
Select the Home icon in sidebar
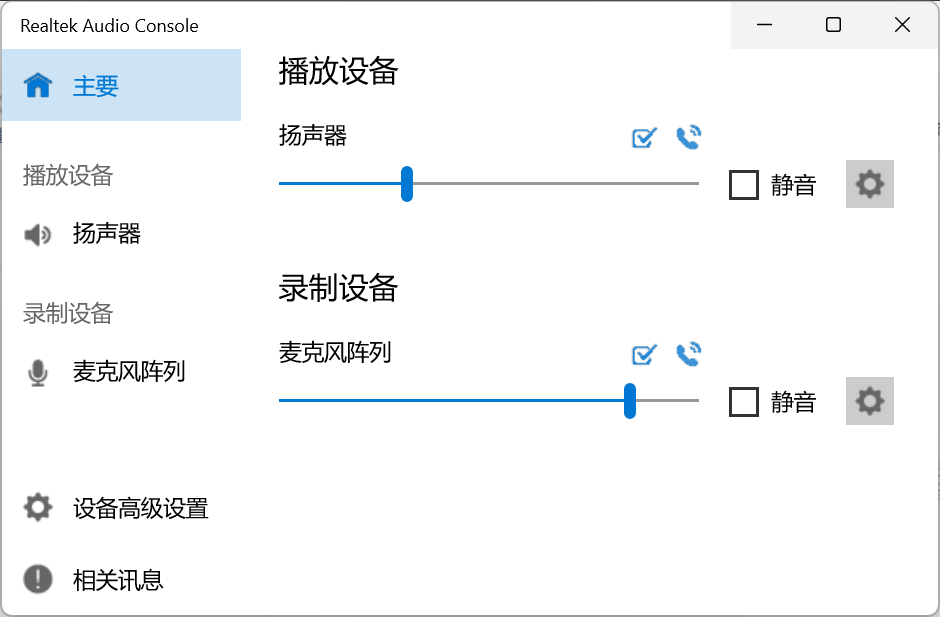37,85
